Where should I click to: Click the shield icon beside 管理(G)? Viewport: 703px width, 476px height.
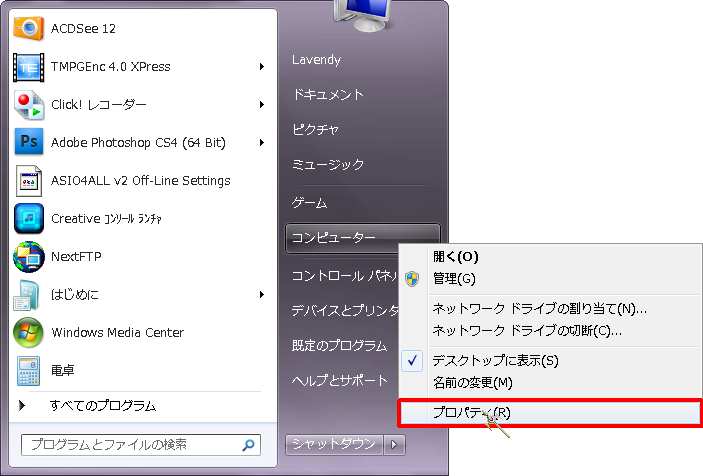pos(412,279)
